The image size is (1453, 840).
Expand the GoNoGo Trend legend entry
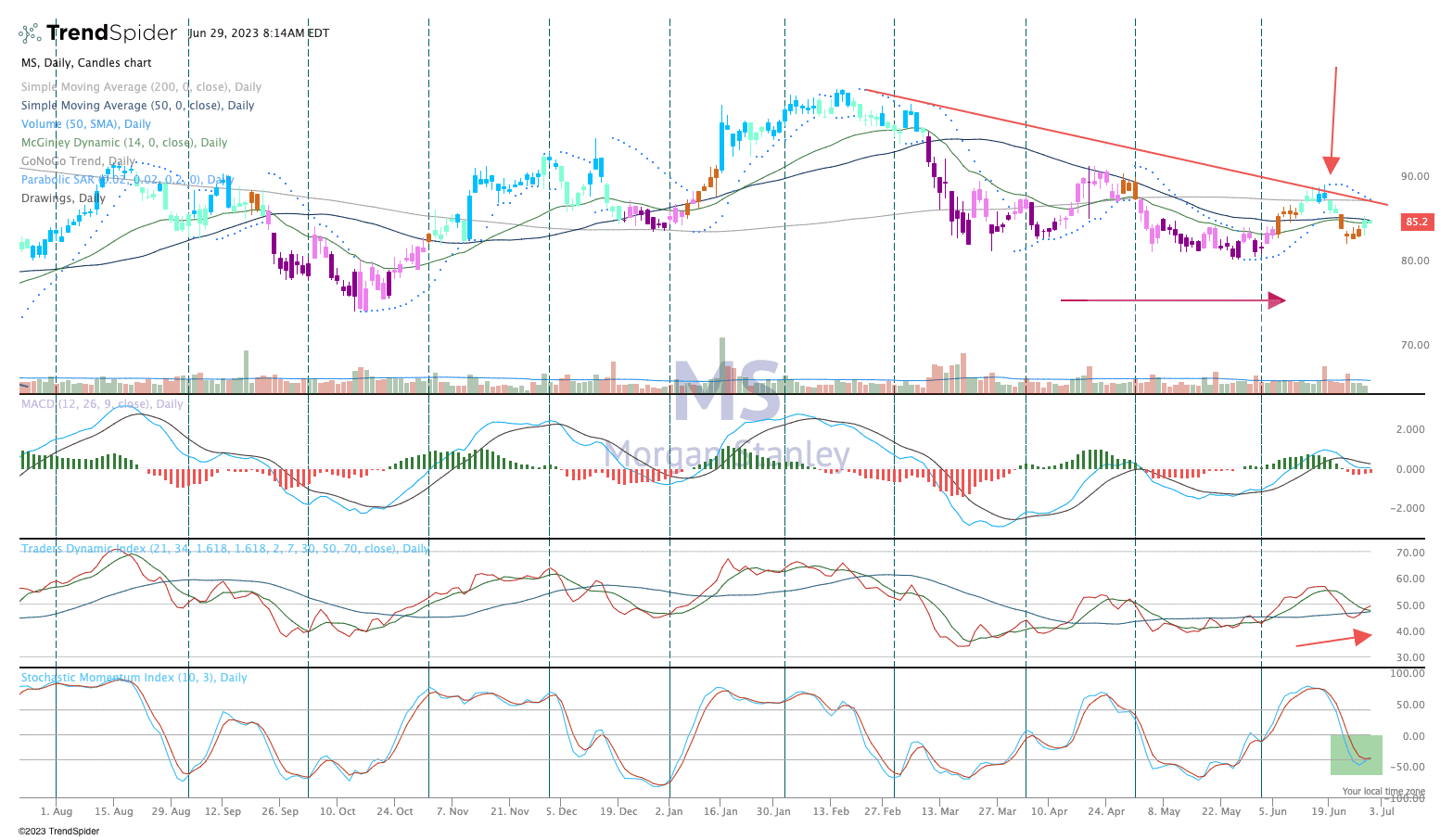[78, 161]
